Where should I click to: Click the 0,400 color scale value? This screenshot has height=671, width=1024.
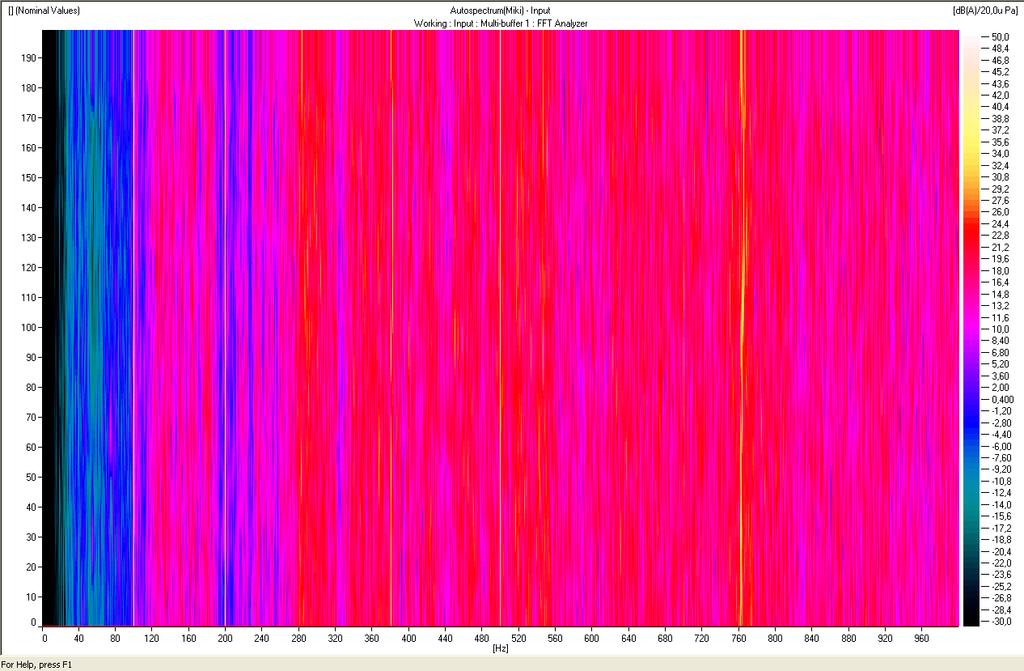click(1002, 399)
